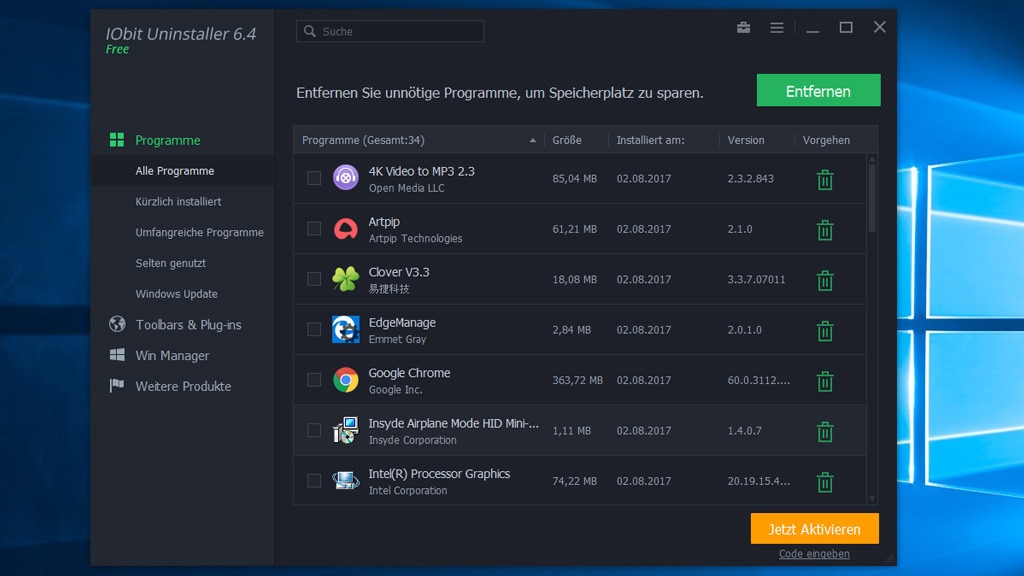Click the Artpip app icon
Image resolution: width=1024 pixels, height=576 pixels.
tap(345, 229)
